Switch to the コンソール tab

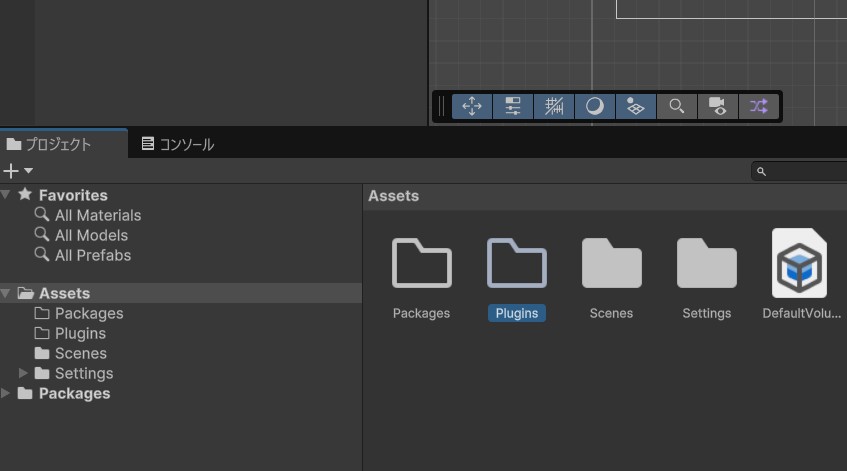coord(178,144)
